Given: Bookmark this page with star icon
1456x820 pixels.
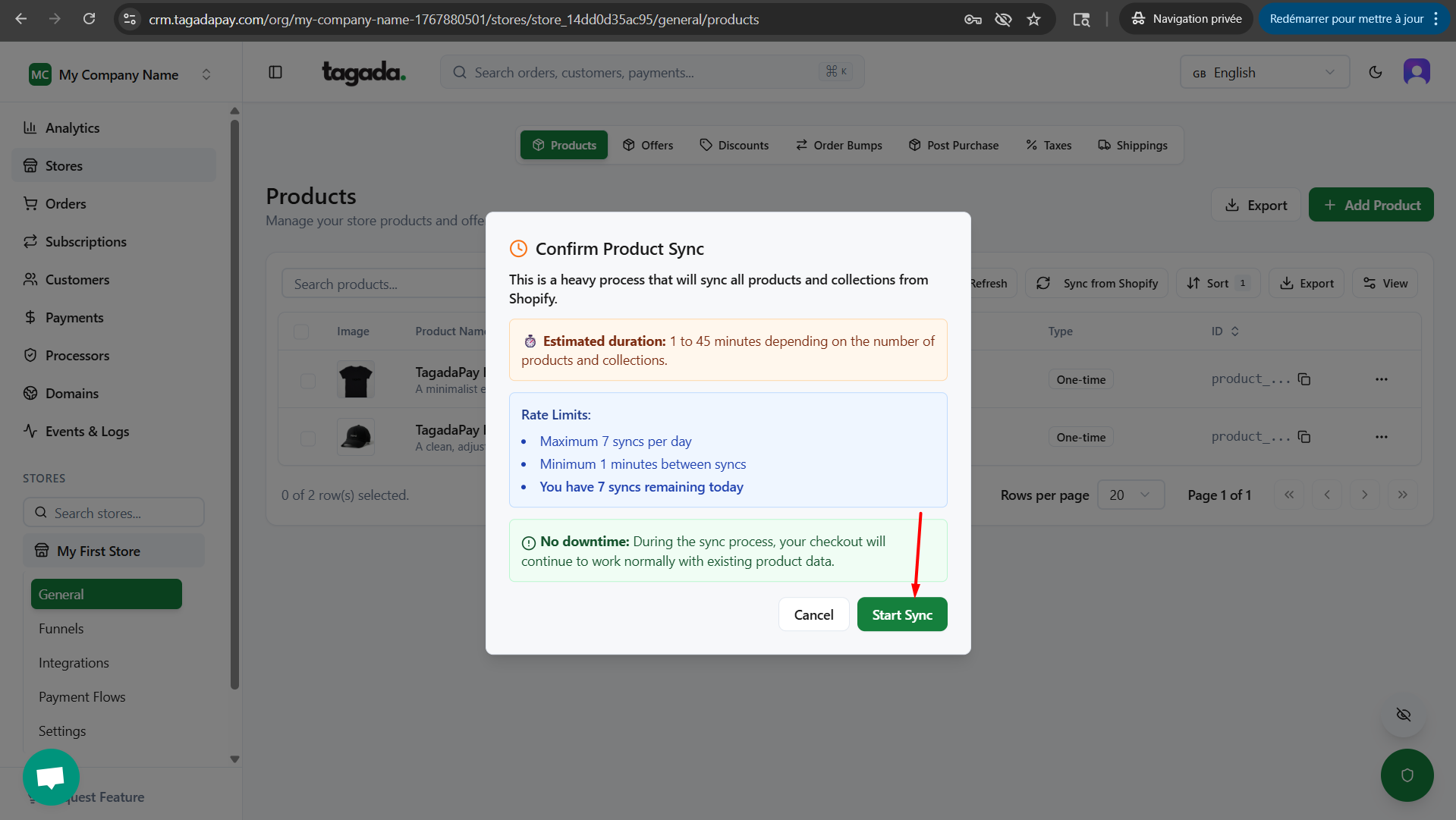Looking at the screenshot, I should pyautogui.click(x=1033, y=19).
